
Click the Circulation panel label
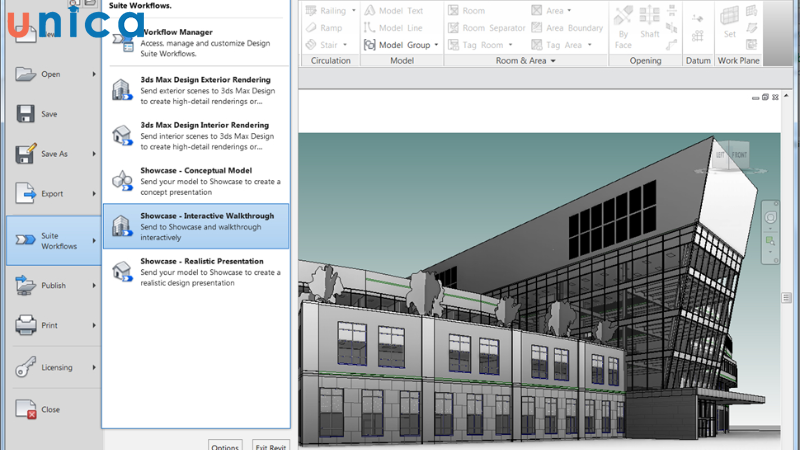[331, 61]
